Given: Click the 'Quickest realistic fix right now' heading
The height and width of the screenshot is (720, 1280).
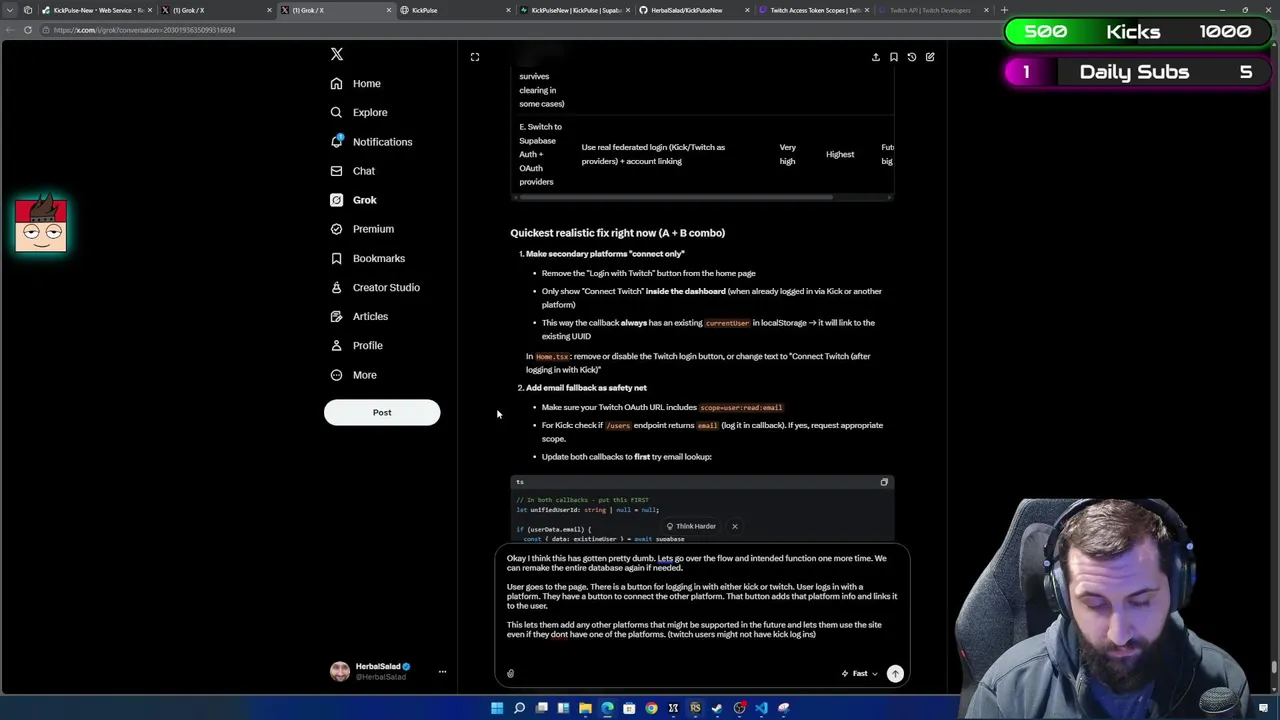Looking at the screenshot, I should click(617, 233).
